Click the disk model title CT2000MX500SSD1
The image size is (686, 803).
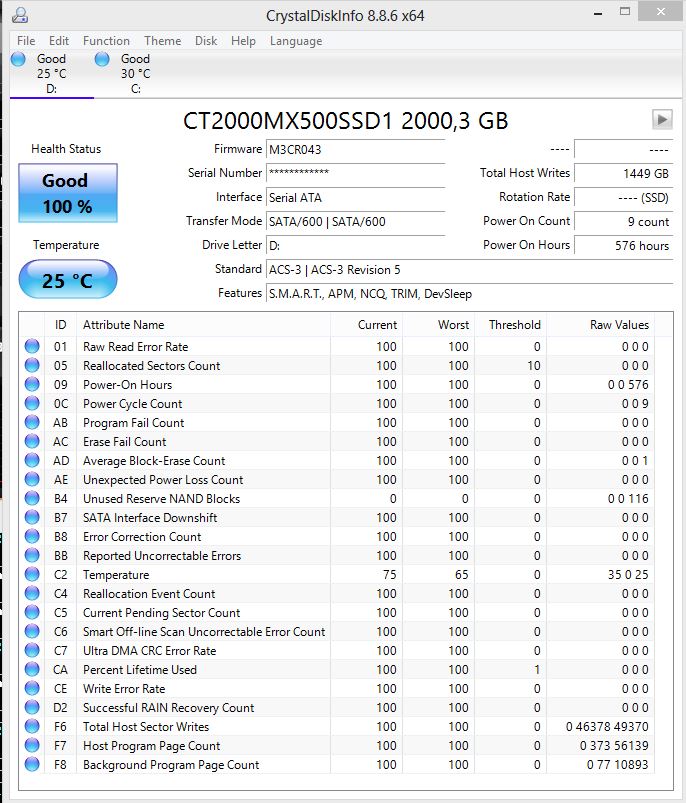(288, 121)
